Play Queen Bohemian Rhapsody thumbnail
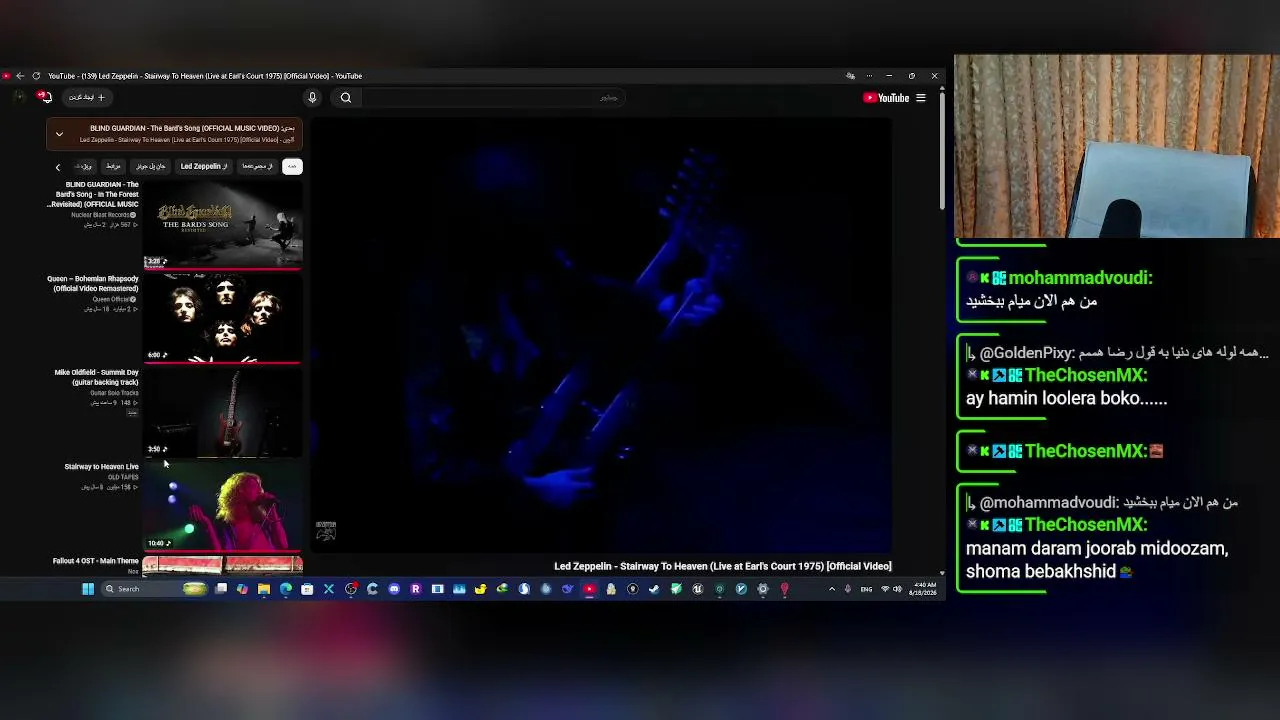Image resolution: width=1280 pixels, height=720 pixels. pos(222,319)
